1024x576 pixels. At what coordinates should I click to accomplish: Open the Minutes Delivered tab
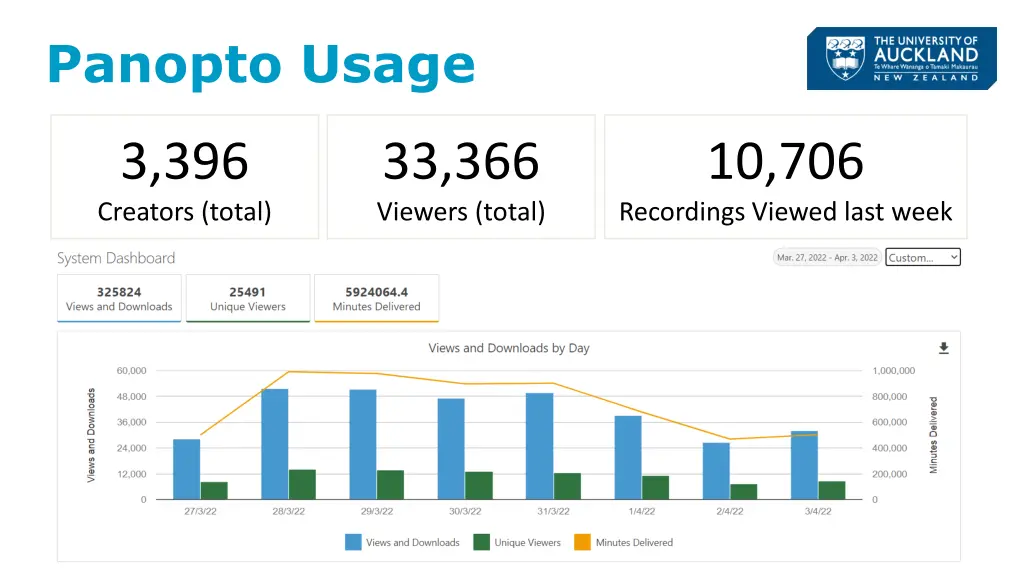click(x=376, y=299)
